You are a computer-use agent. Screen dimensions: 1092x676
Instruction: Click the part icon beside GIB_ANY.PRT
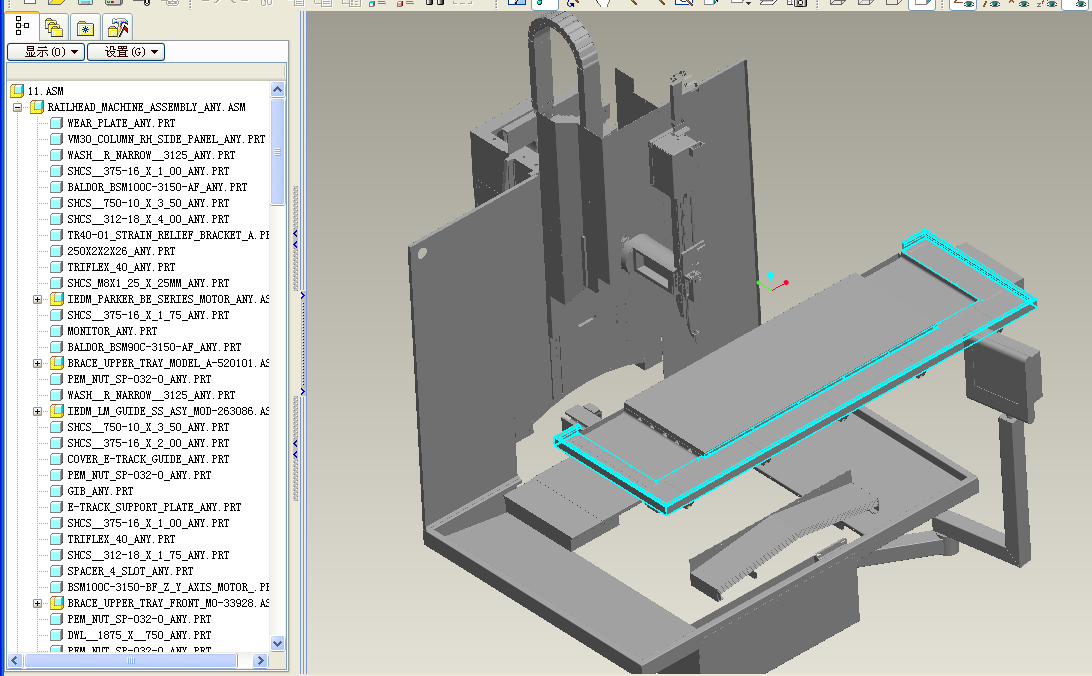57,492
